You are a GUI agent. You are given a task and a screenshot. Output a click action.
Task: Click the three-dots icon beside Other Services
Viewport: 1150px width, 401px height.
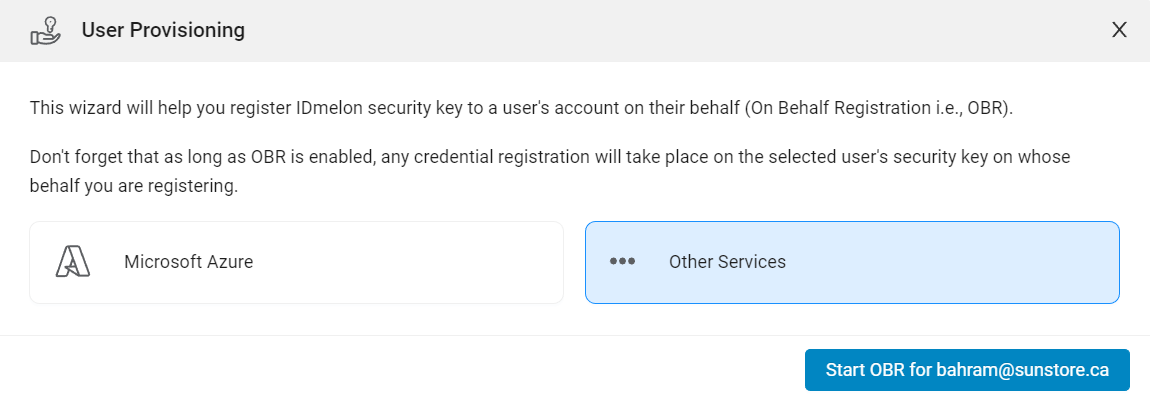(623, 261)
